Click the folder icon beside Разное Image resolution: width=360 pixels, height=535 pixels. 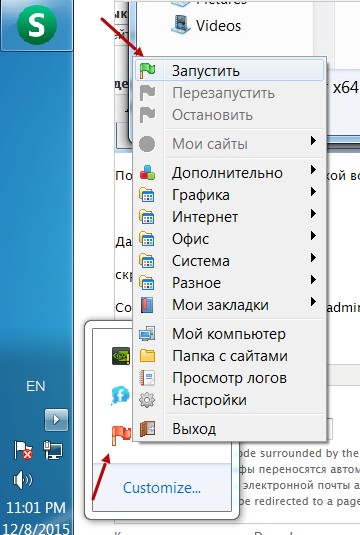click(x=147, y=283)
